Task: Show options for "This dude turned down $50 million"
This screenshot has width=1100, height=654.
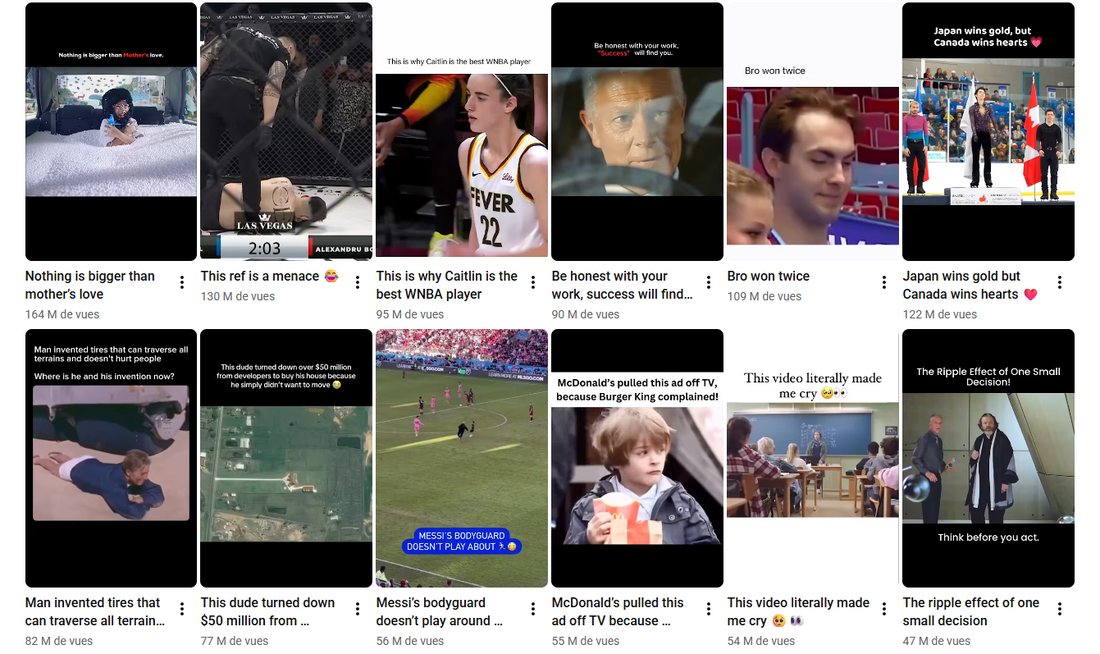Action: (x=357, y=609)
